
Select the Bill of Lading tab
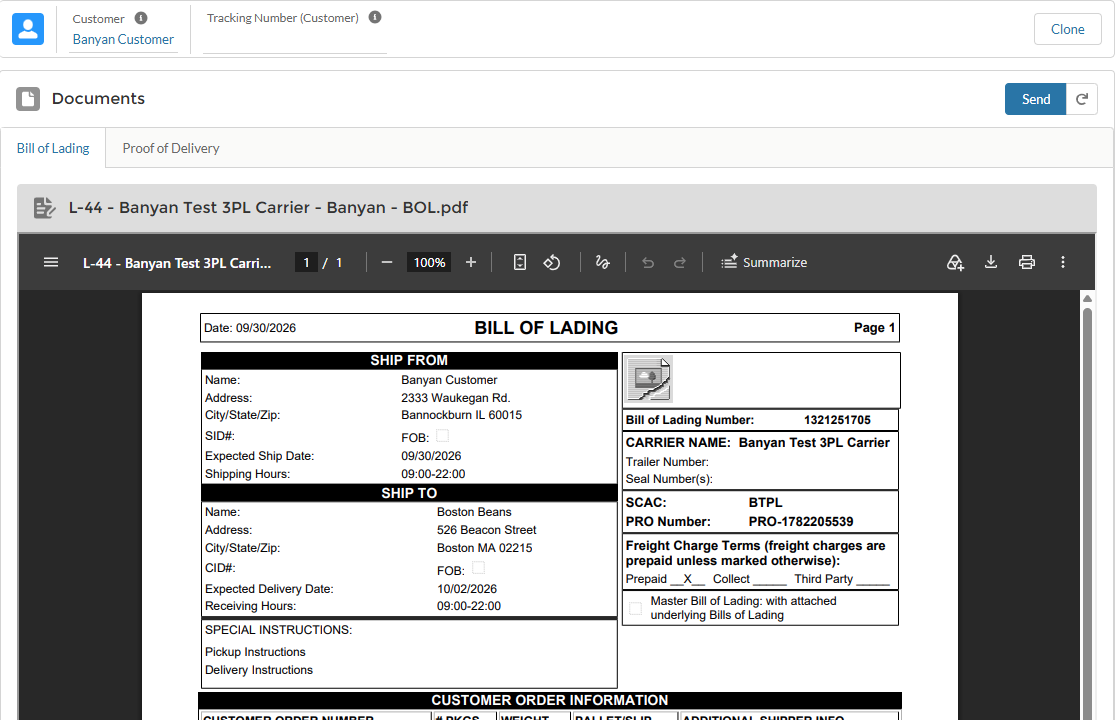point(53,148)
